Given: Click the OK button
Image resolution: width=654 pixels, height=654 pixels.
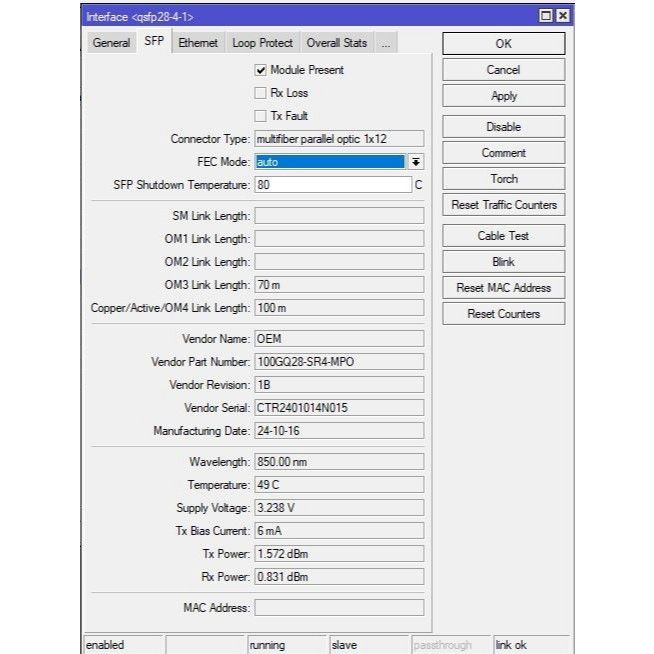Looking at the screenshot, I should pyautogui.click(x=503, y=44).
